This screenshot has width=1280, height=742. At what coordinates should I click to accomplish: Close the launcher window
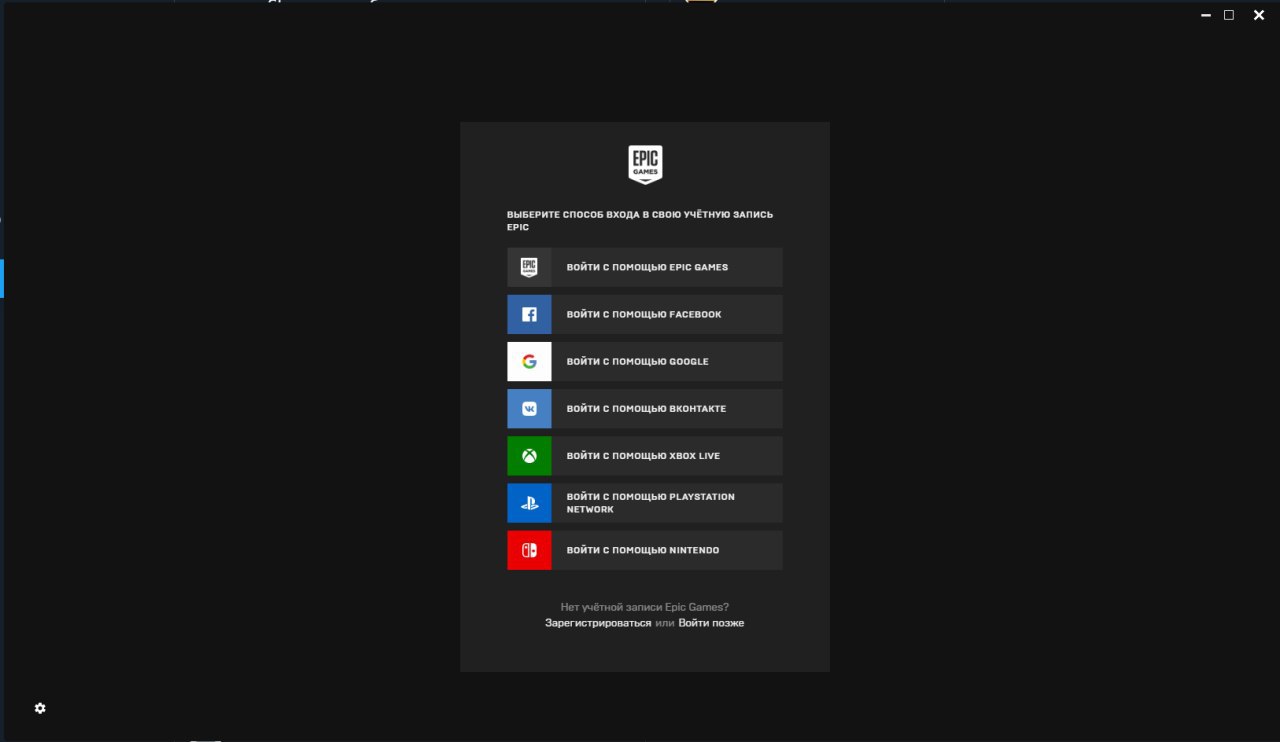coord(1259,15)
